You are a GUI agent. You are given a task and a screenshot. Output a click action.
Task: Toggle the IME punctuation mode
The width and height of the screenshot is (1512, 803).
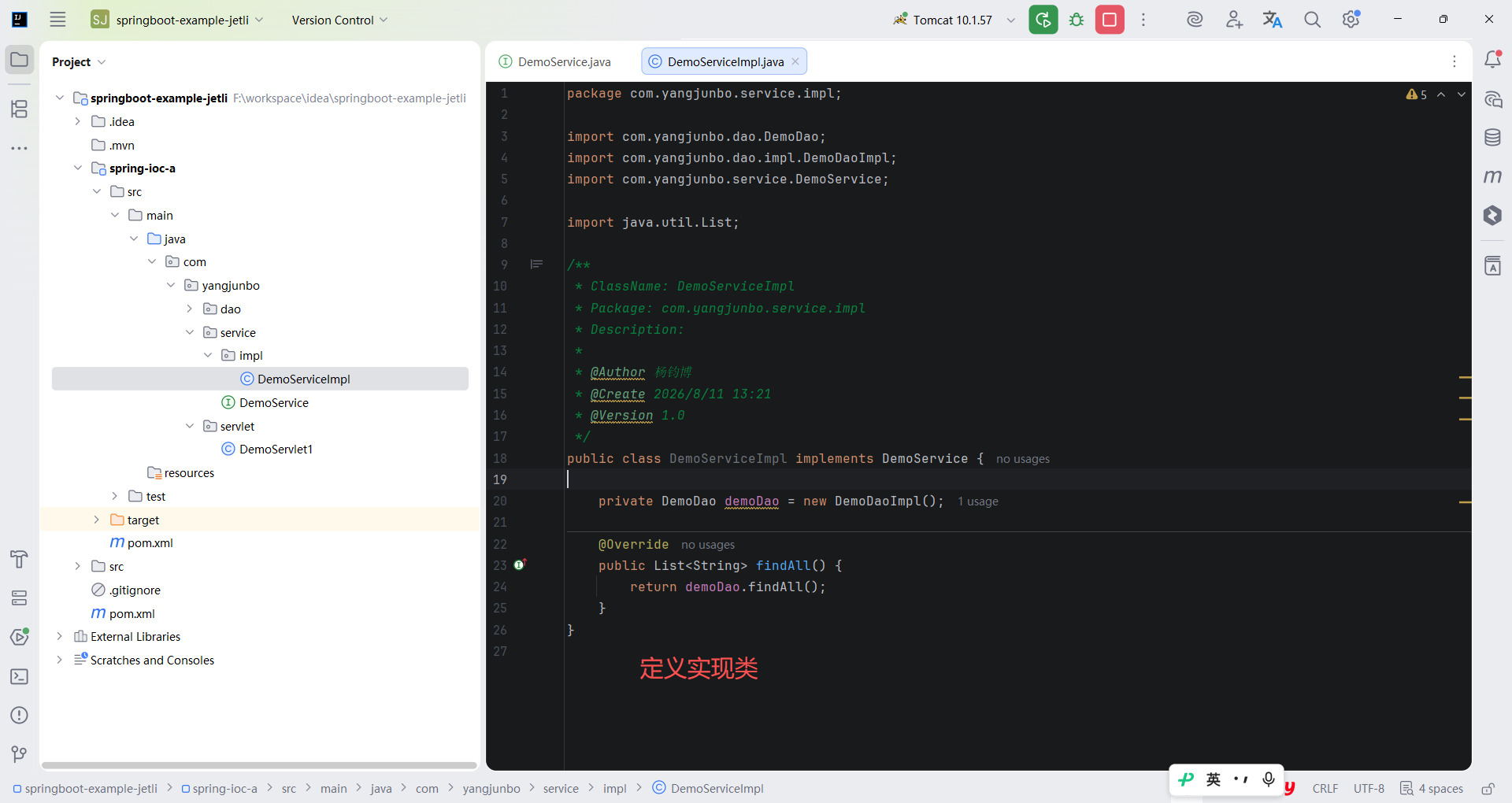coord(1241,779)
